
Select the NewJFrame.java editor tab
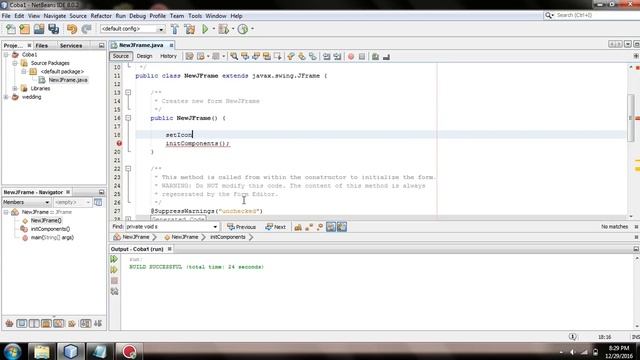(141, 45)
